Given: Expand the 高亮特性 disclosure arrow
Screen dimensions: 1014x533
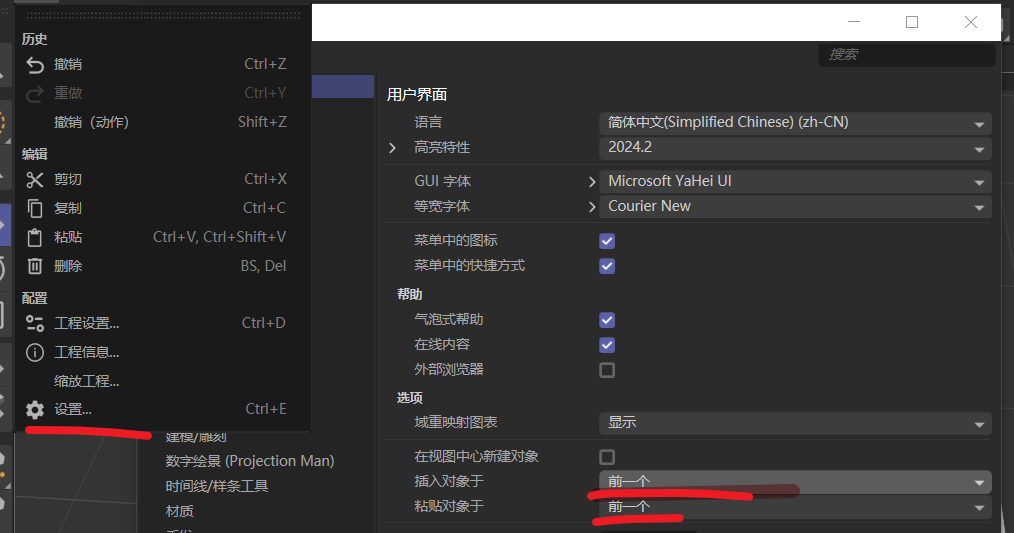Looking at the screenshot, I should 393,148.
